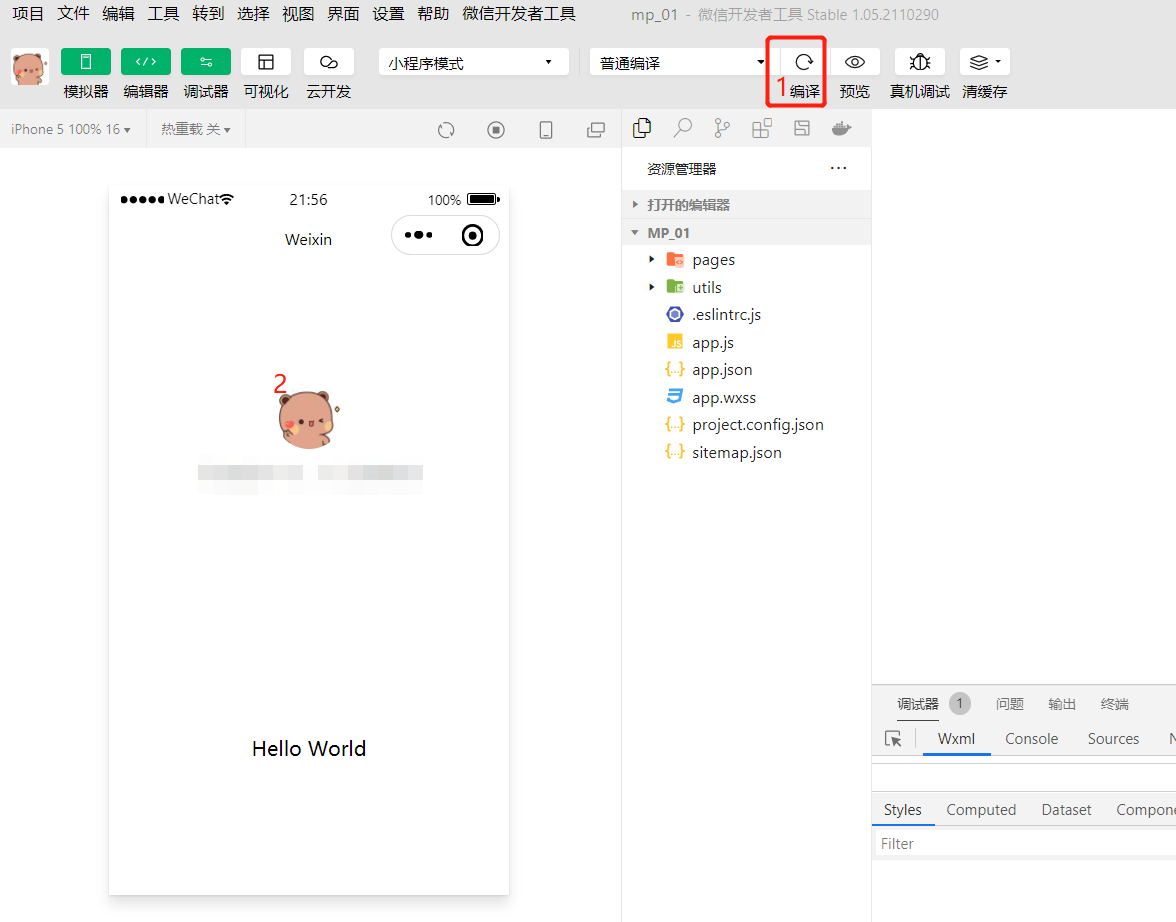This screenshot has width=1176, height=922.
Task: Select the Sources debugger tab
Action: click(1113, 739)
